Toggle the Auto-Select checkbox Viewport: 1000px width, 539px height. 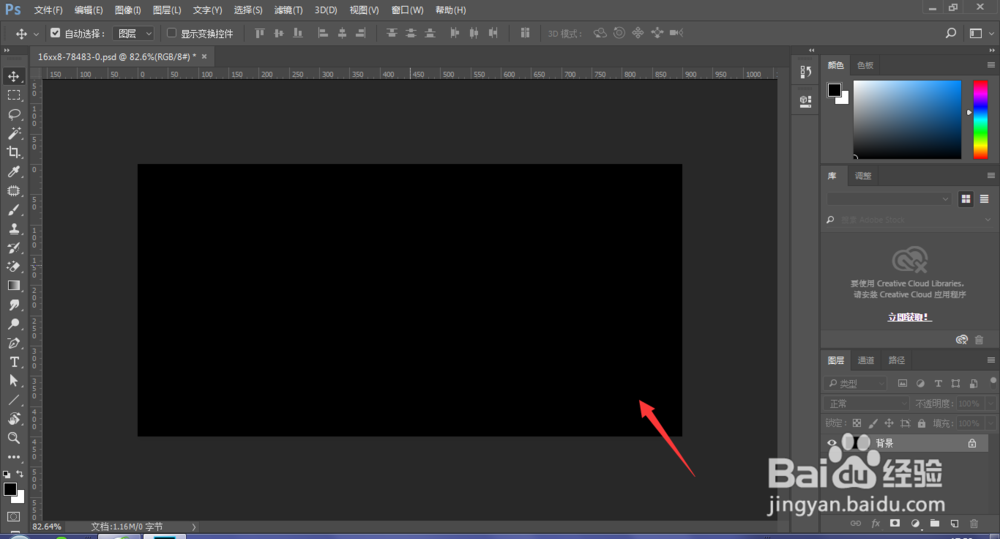55,33
